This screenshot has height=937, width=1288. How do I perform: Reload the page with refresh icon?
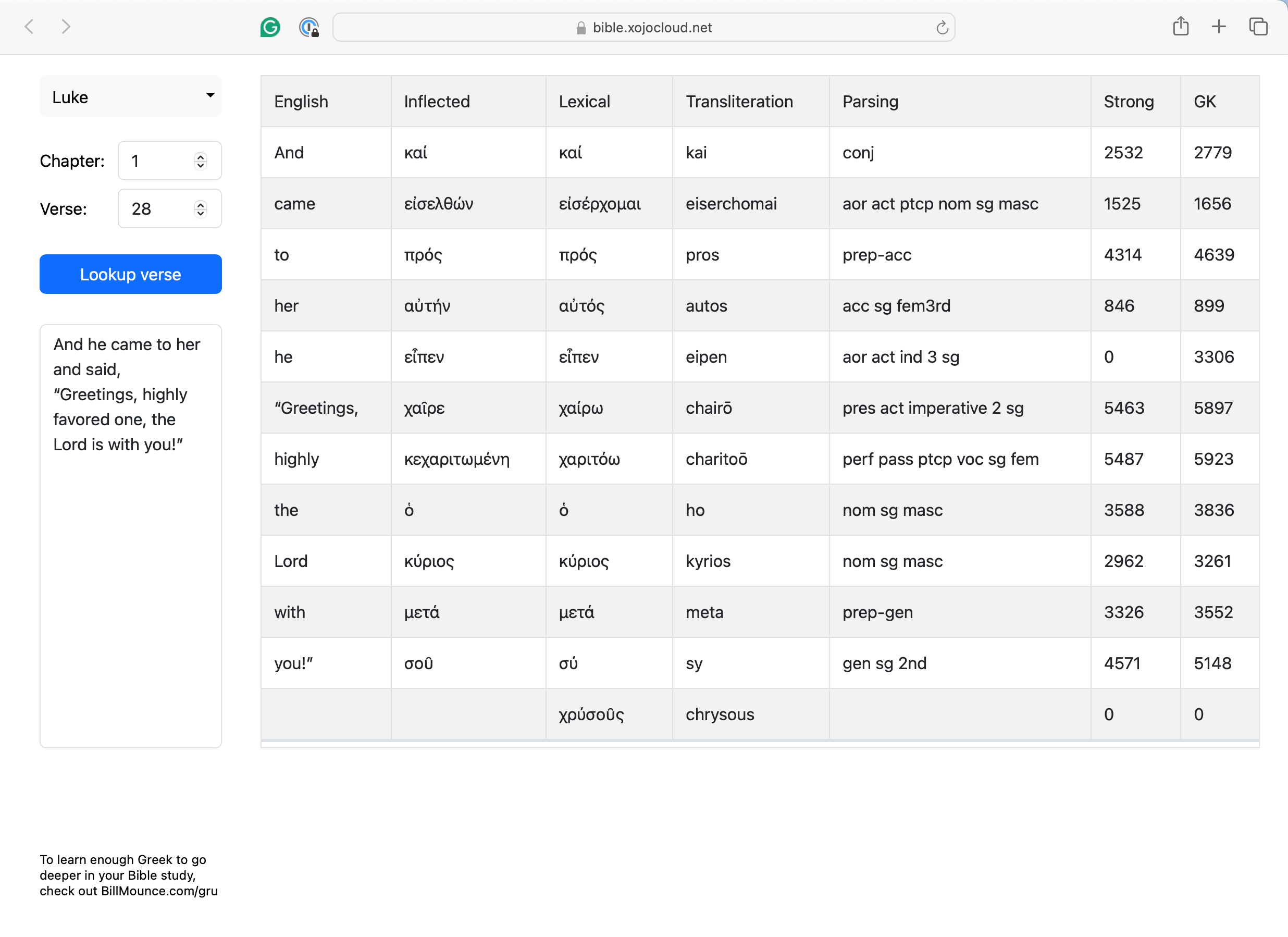tap(942, 27)
